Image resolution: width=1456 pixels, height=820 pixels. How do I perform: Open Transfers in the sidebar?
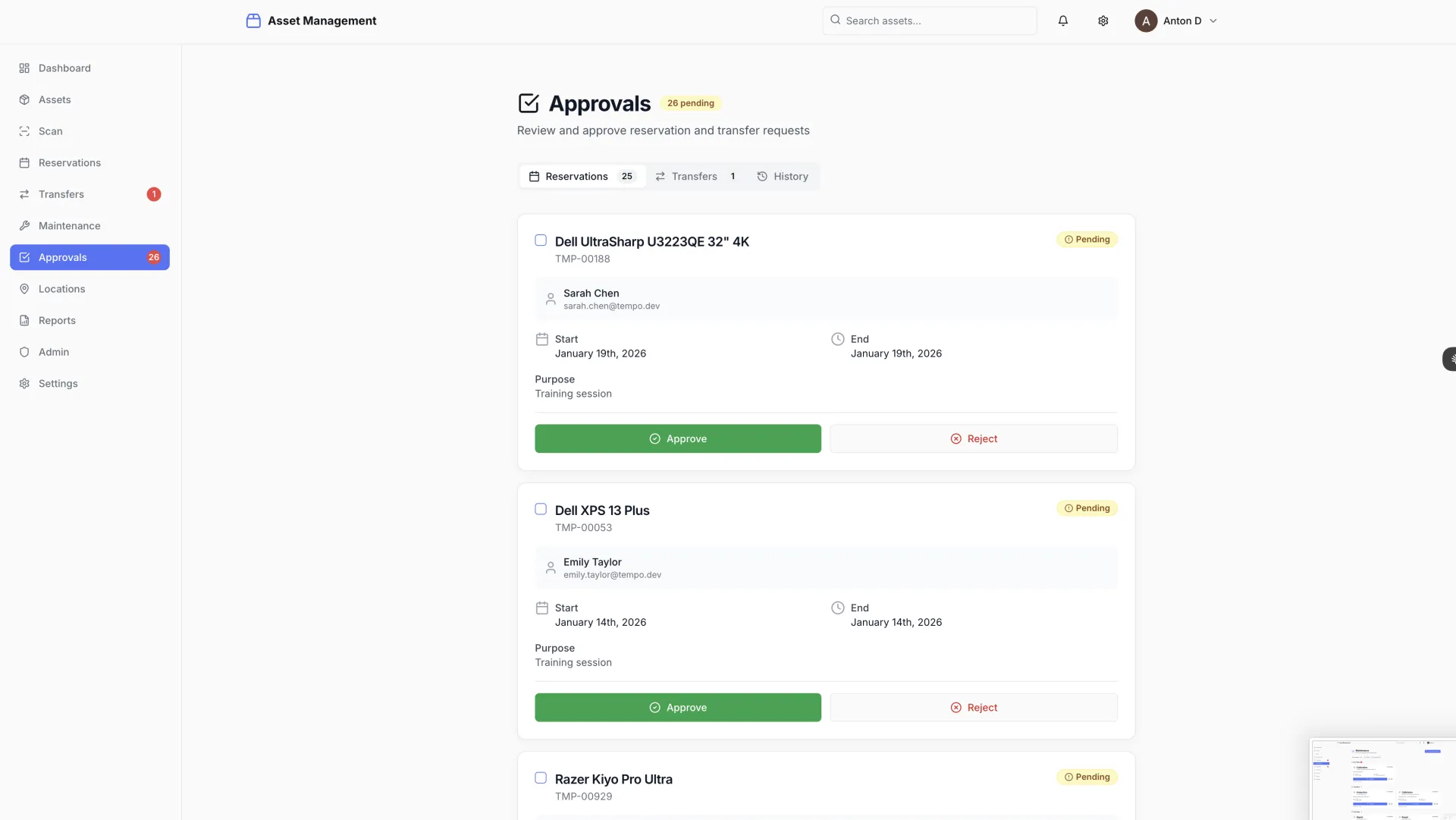pyautogui.click(x=61, y=194)
